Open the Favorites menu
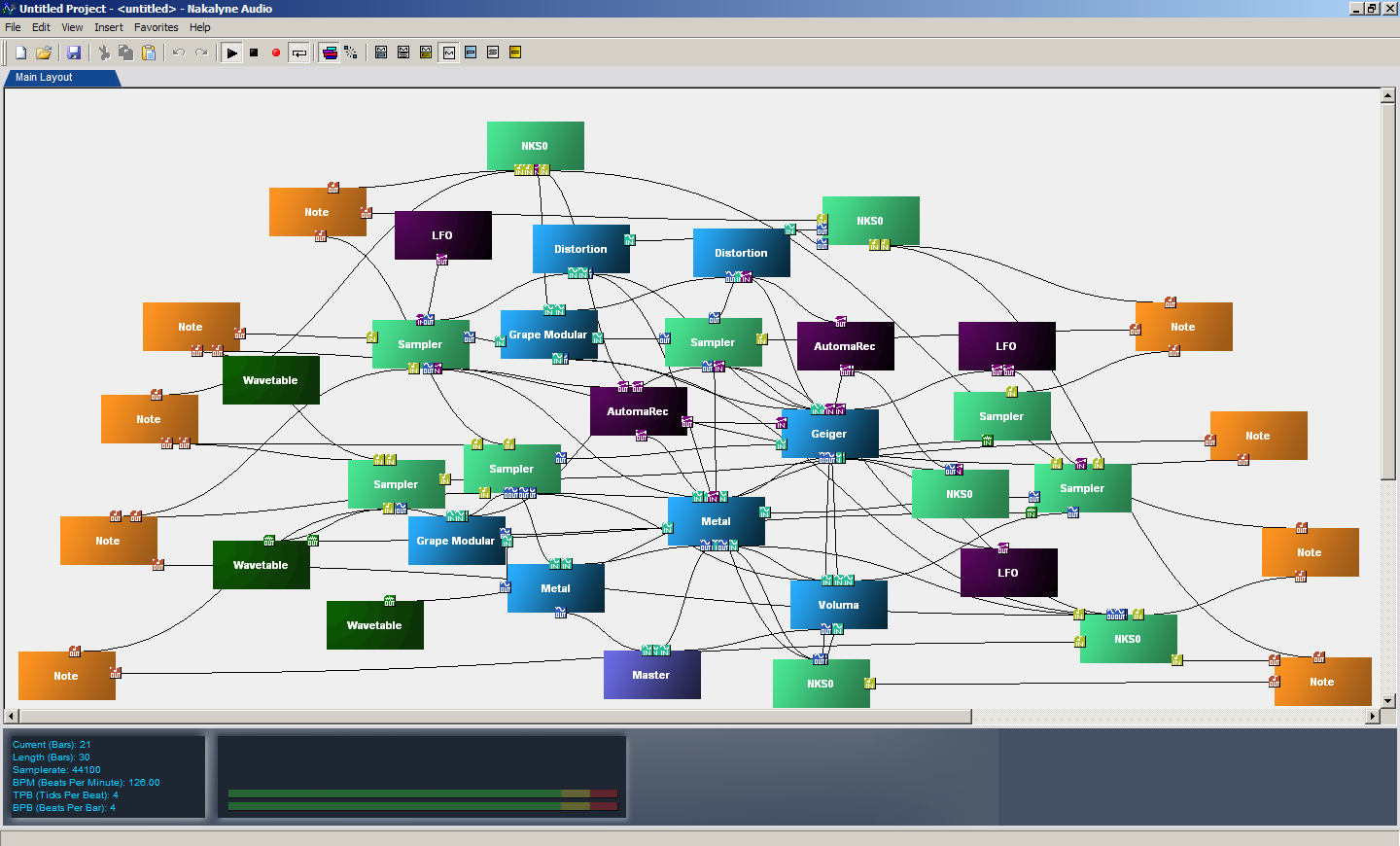This screenshot has width=1400, height=846. [x=157, y=27]
